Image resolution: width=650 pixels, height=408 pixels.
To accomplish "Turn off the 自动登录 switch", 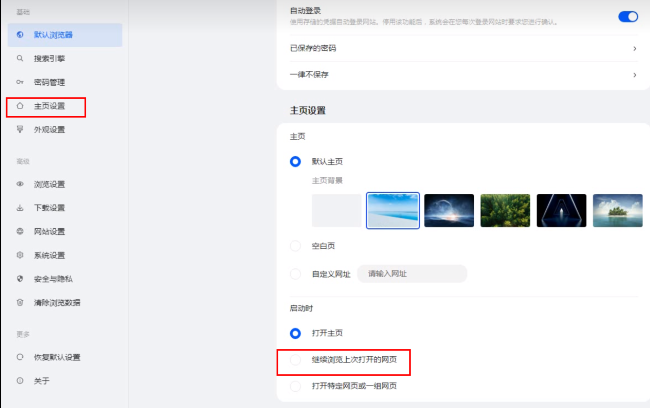I will pos(628,17).
